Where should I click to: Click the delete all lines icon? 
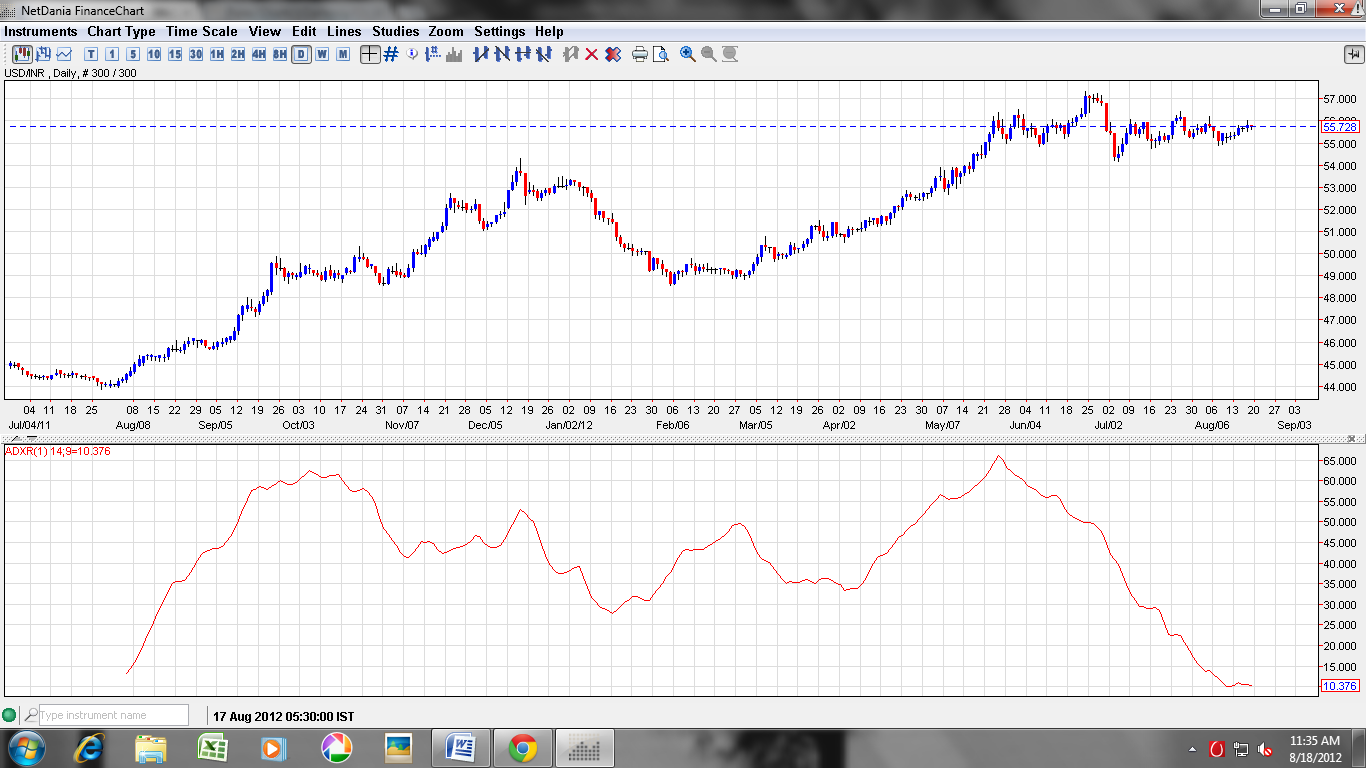(610, 55)
